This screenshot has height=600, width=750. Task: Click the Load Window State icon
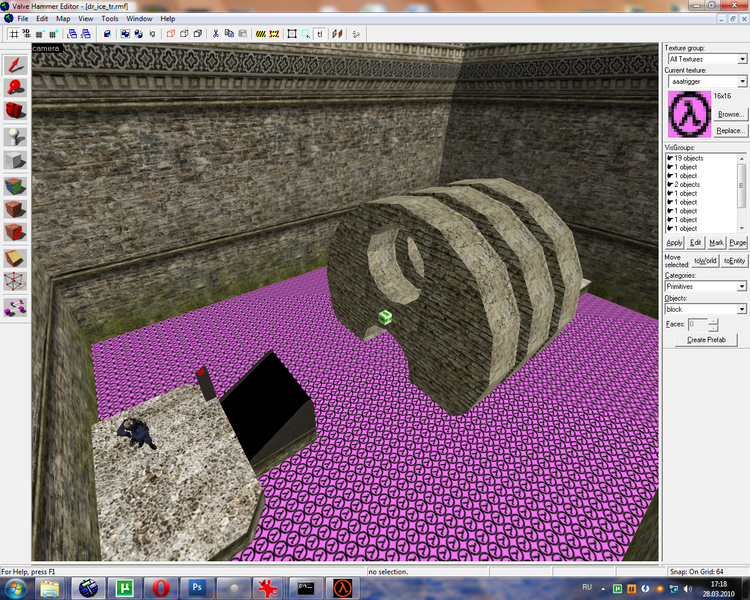pyautogui.click(x=72, y=33)
